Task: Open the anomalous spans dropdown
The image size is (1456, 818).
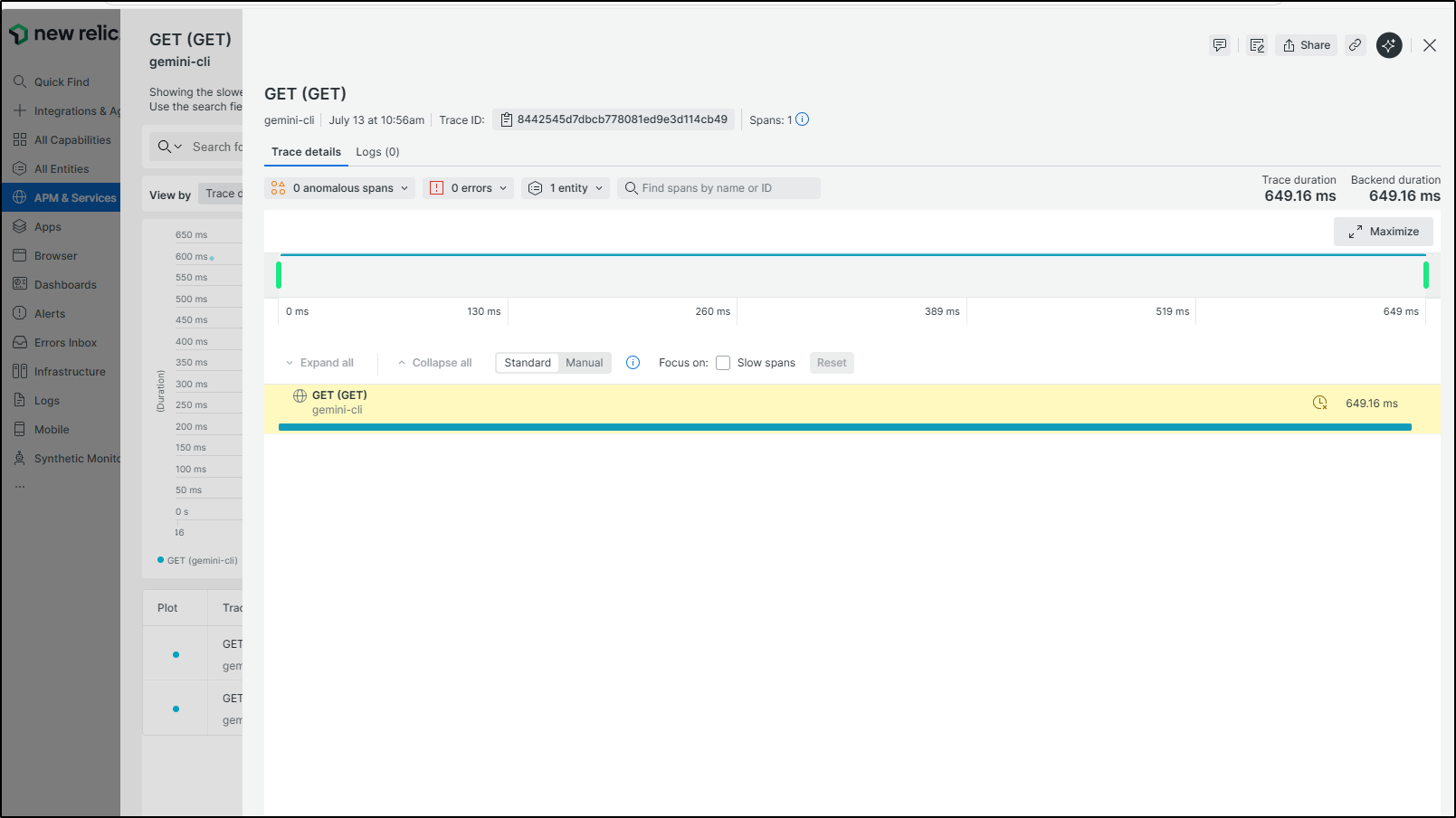Action: [339, 188]
